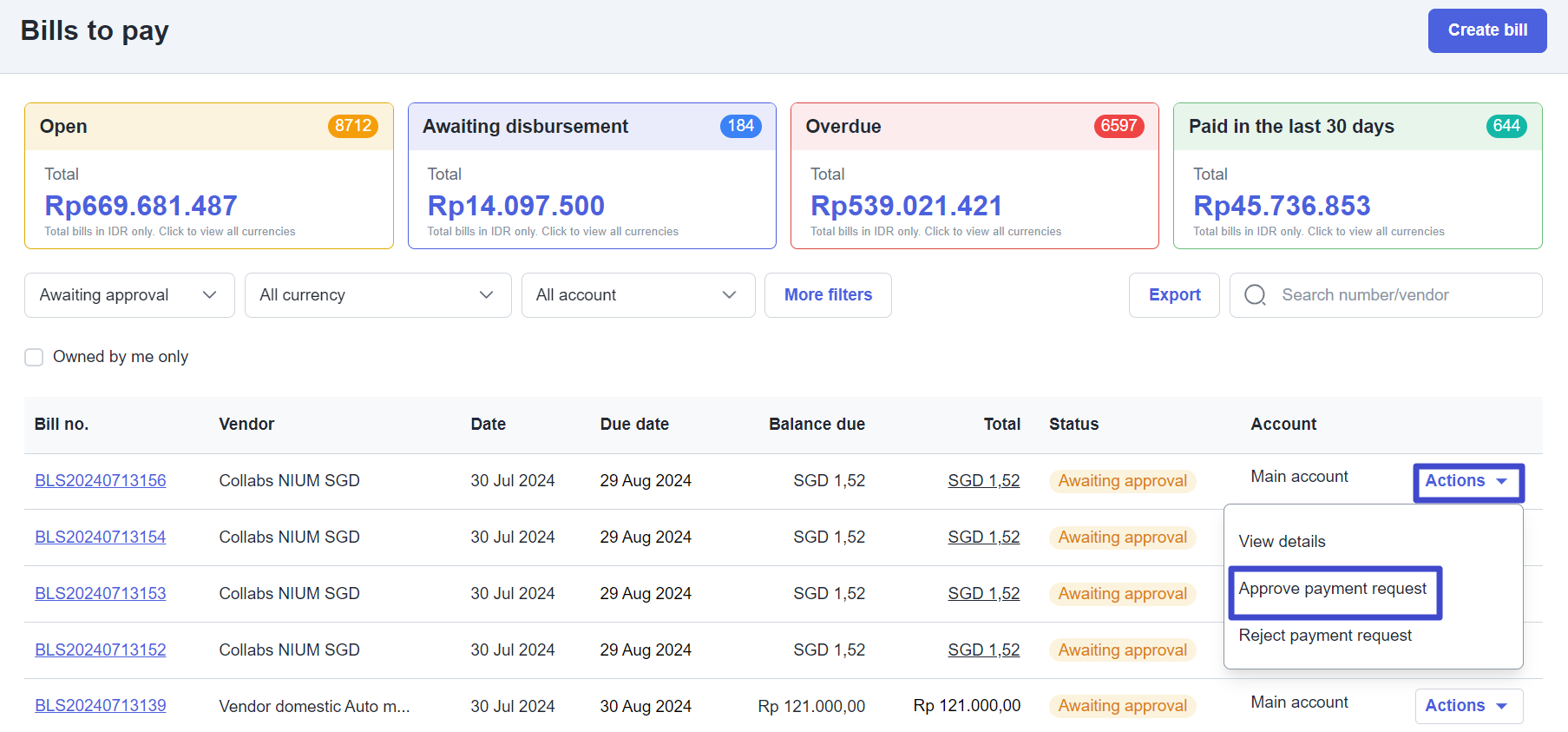
Task: Select Reject payment request in the menu
Action: (x=1325, y=636)
